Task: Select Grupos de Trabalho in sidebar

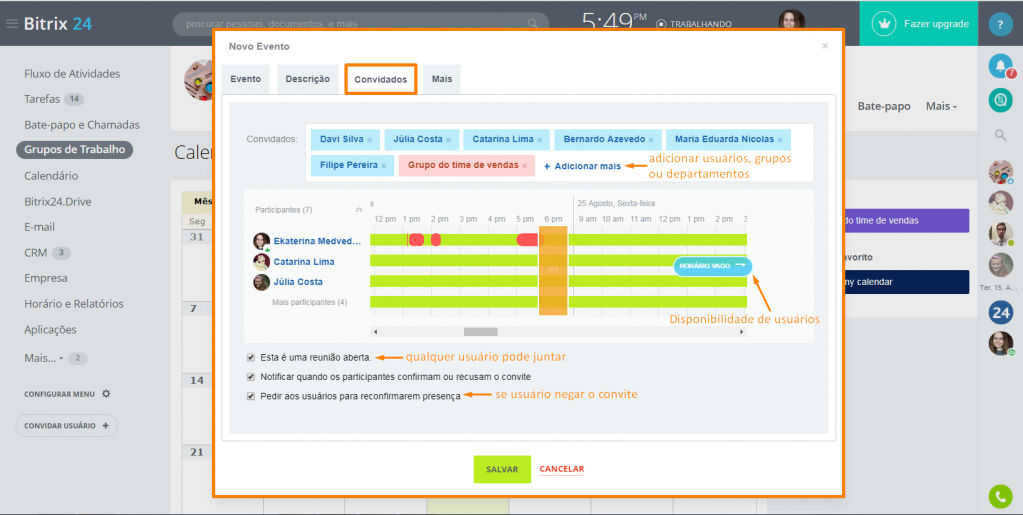Action: 74,149
